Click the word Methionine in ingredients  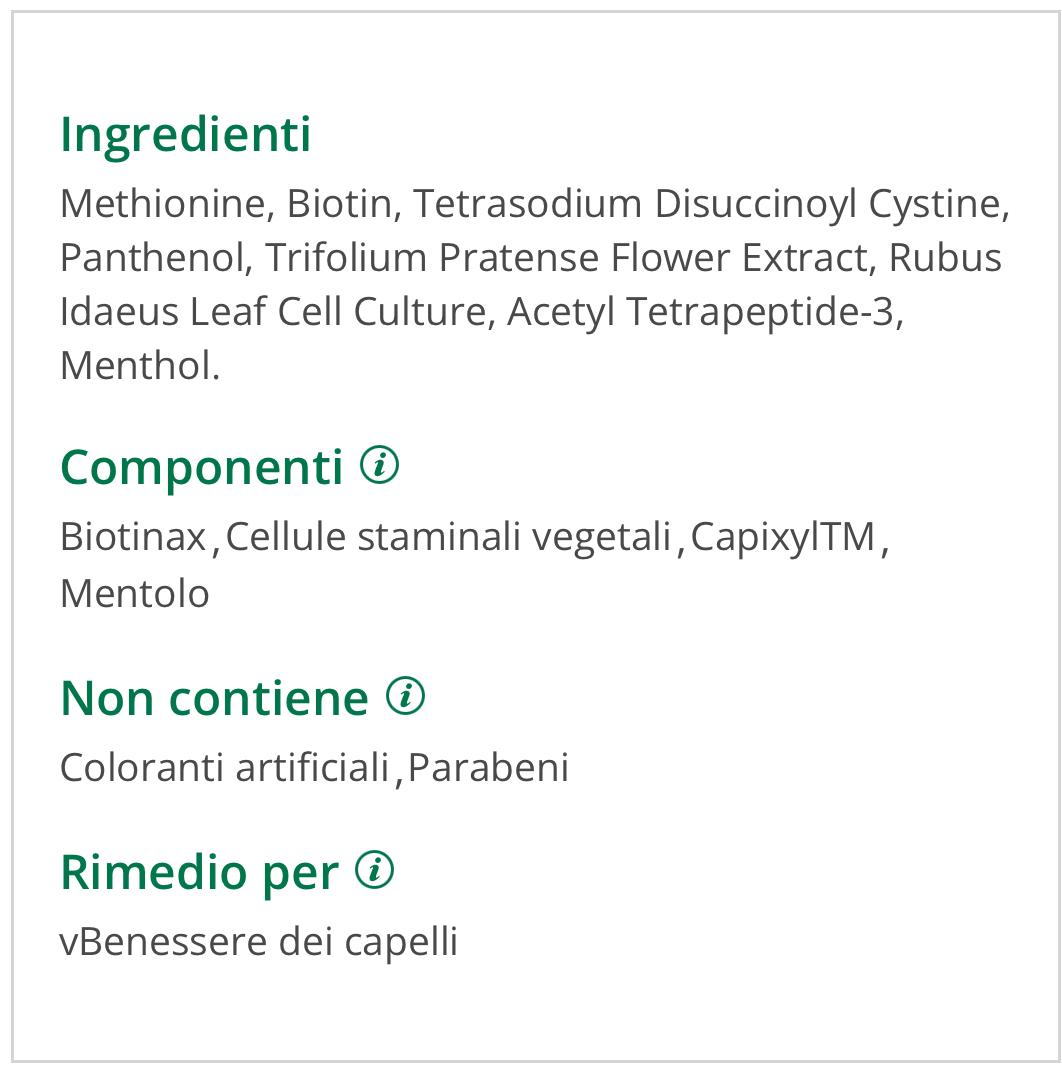click(163, 204)
